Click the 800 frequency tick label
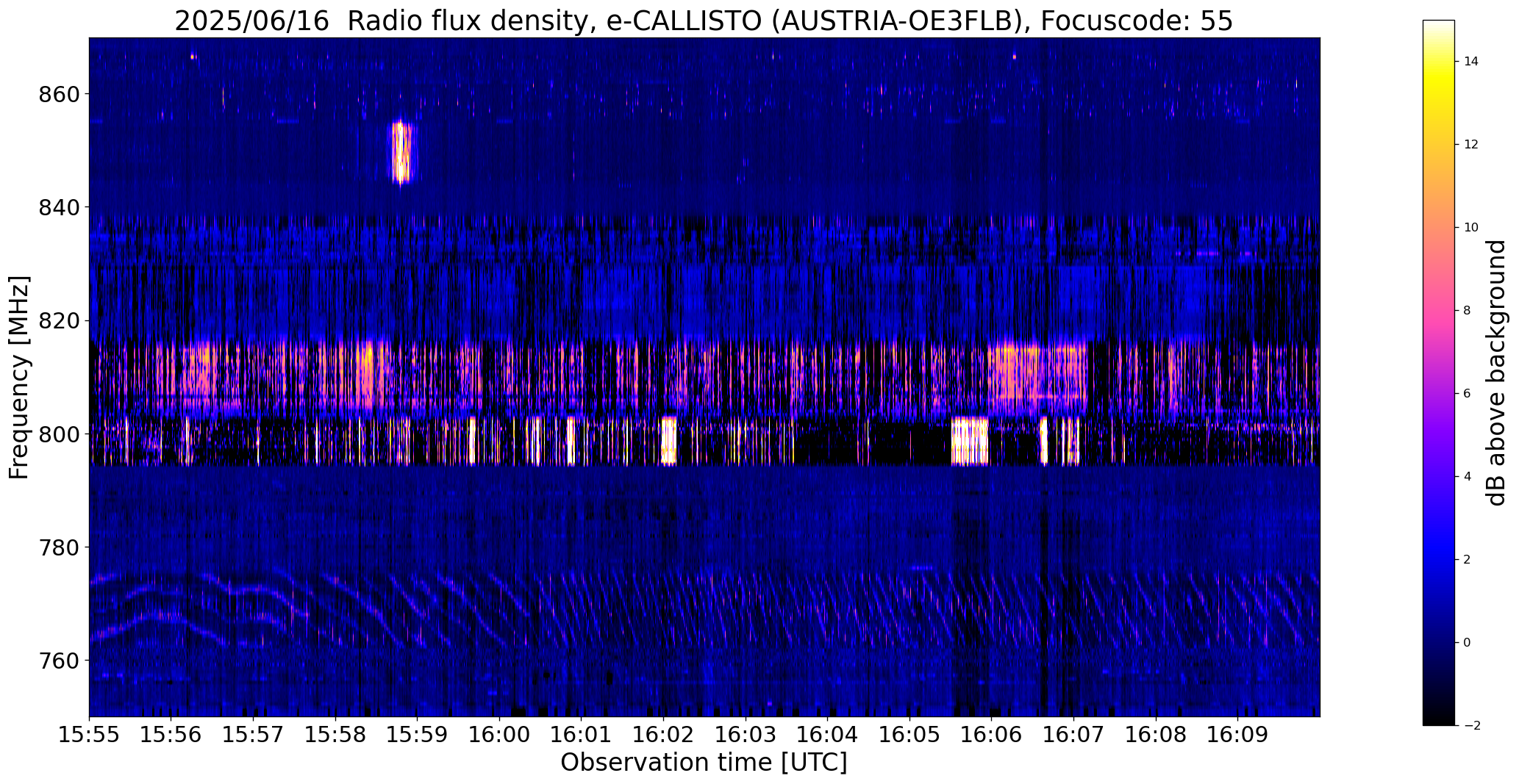 click(x=58, y=434)
